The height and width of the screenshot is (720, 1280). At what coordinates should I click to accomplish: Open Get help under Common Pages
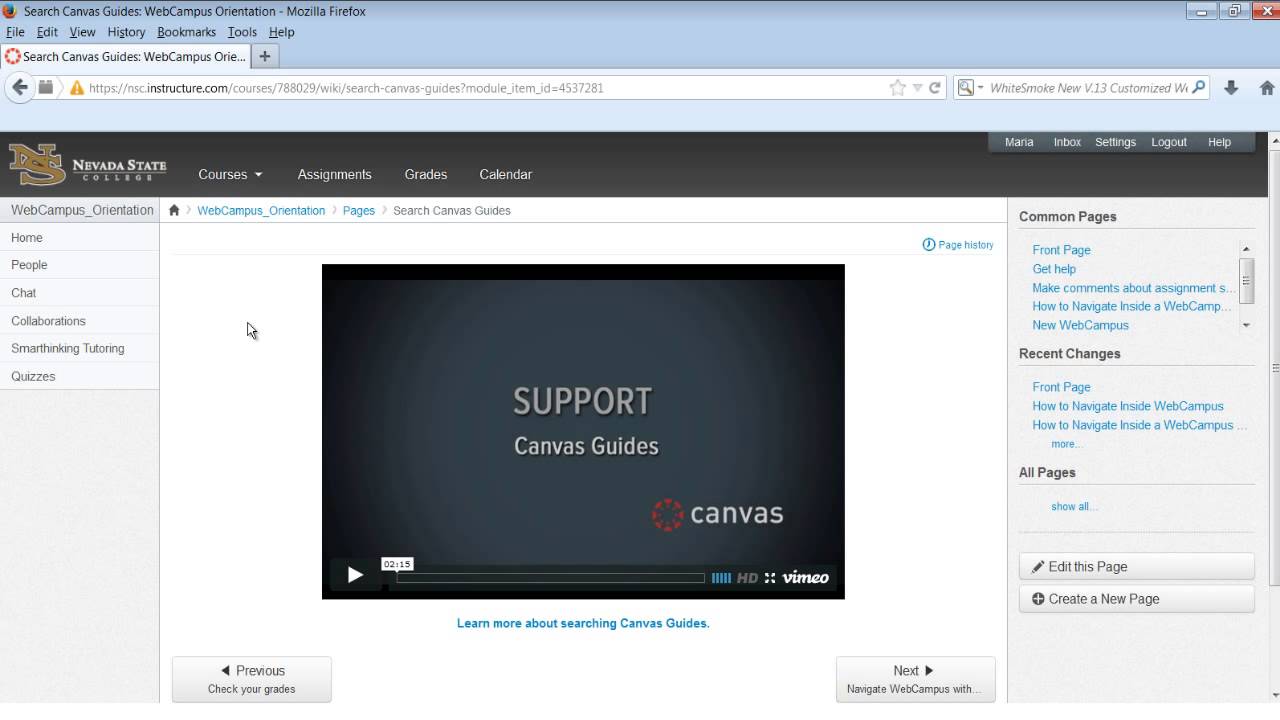tap(1054, 269)
